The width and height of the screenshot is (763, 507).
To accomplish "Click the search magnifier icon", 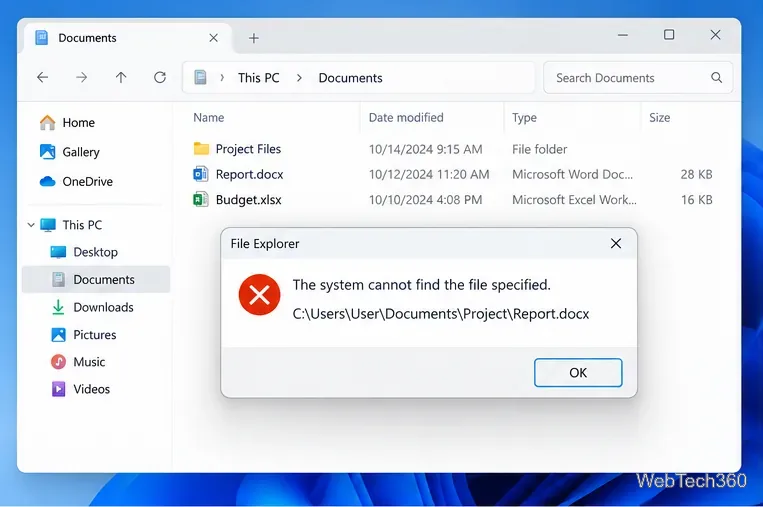I will point(716,77).
